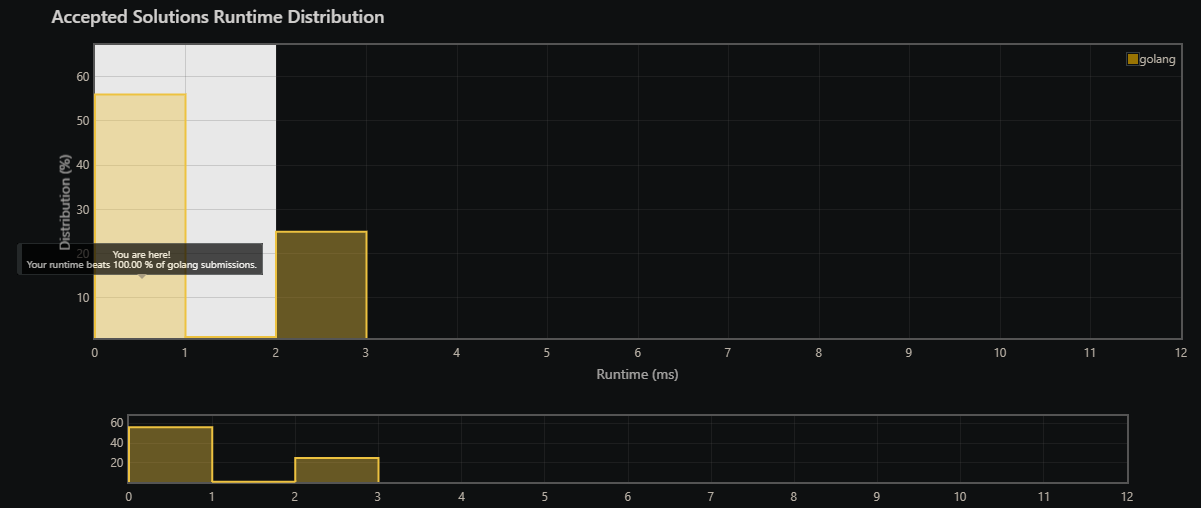Click the 'Runtime (ms)' axis label

tap(637, 375)
